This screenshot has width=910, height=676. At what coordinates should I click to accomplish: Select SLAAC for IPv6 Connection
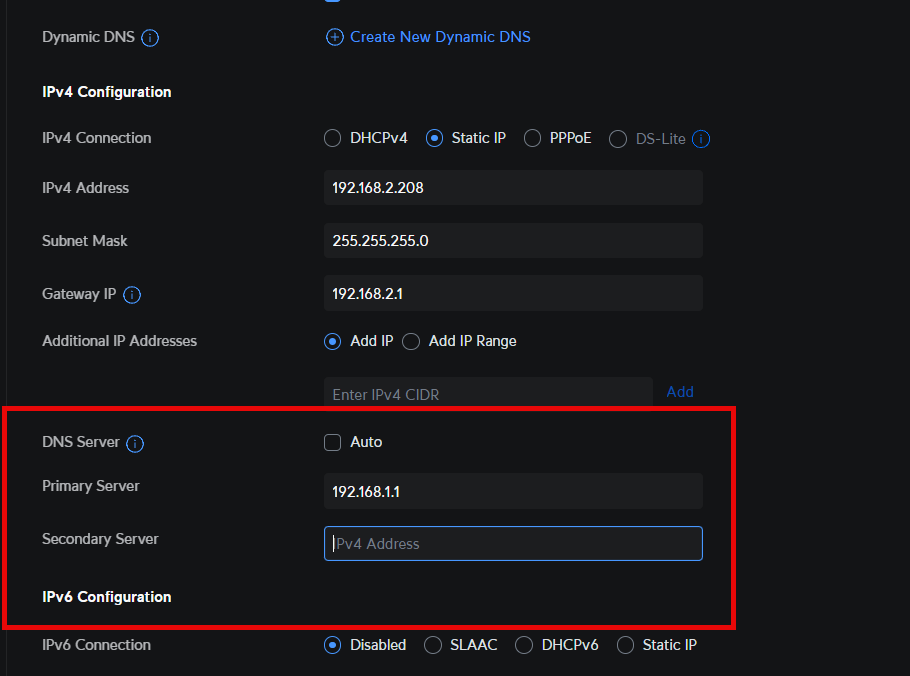433,645
